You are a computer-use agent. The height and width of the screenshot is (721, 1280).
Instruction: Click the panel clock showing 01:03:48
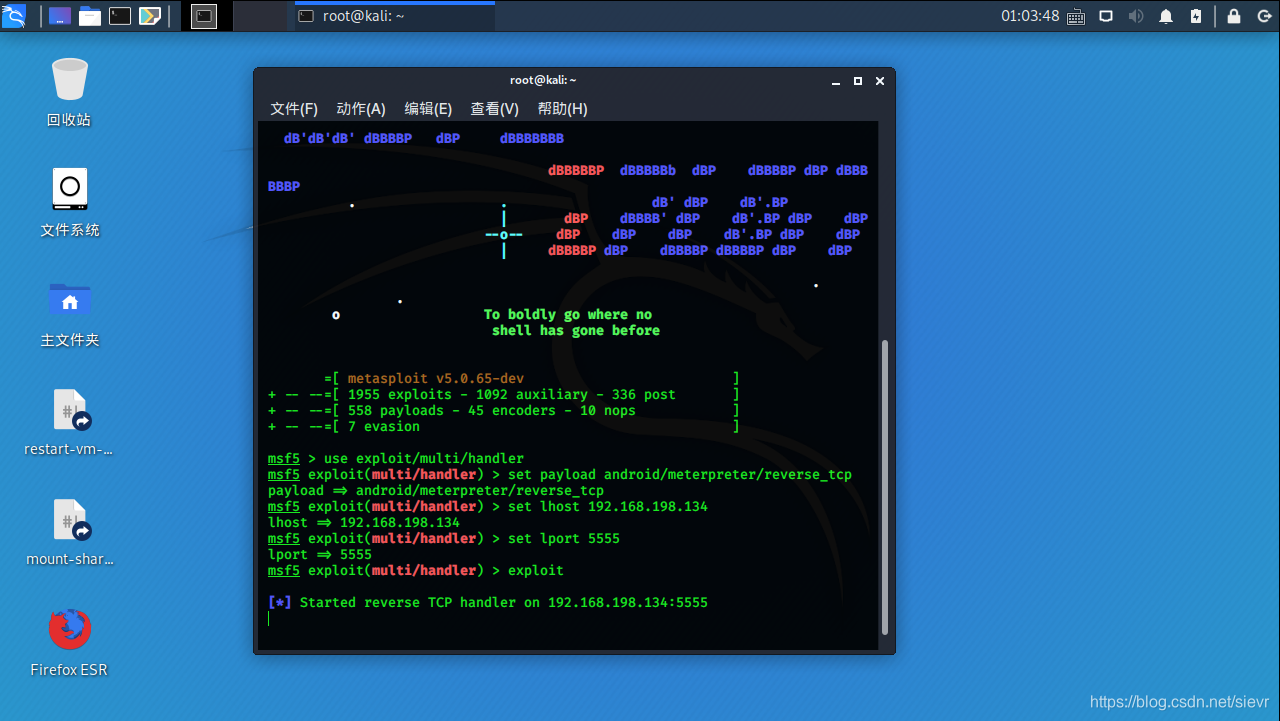click(1030, 16)
